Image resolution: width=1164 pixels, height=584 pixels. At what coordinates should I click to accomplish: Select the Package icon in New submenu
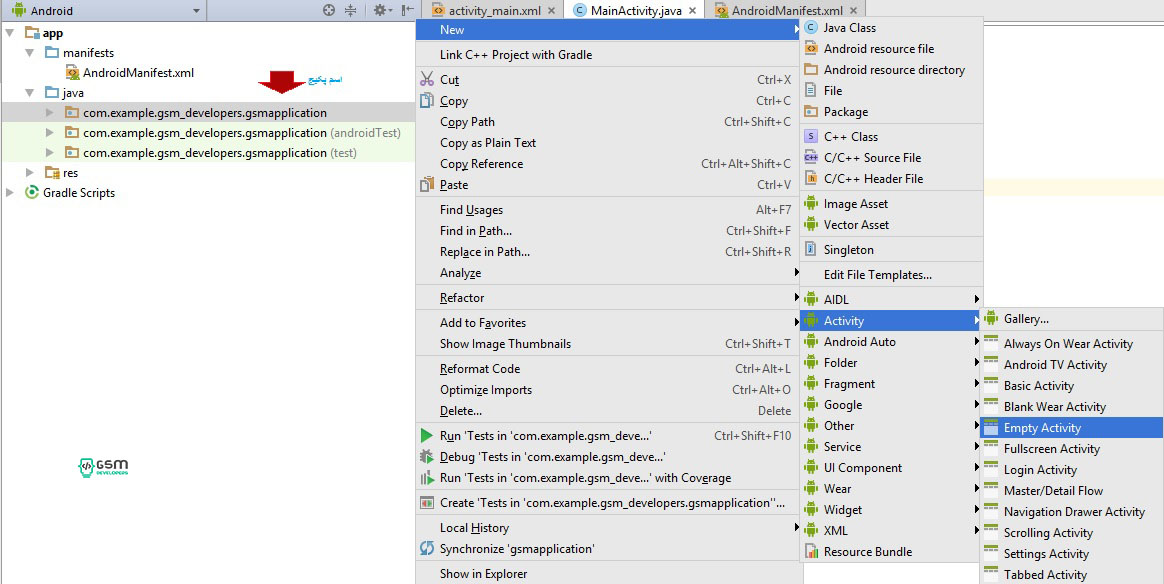click(811, 111)
